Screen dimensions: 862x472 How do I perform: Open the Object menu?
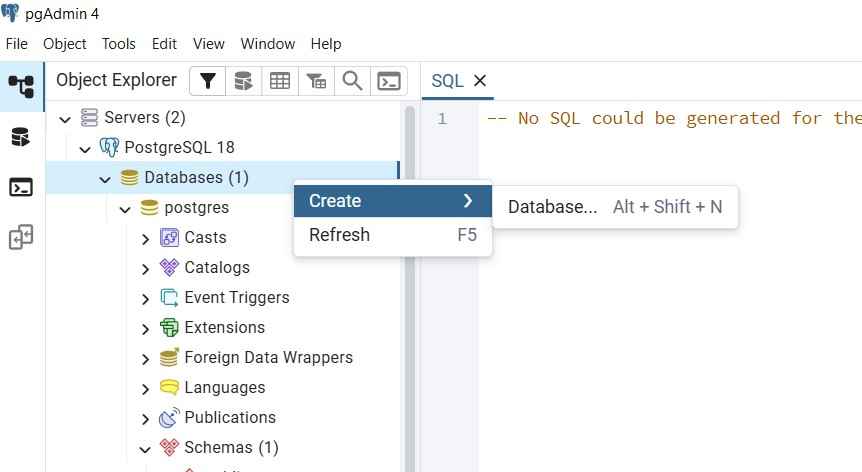click(64, 44)
